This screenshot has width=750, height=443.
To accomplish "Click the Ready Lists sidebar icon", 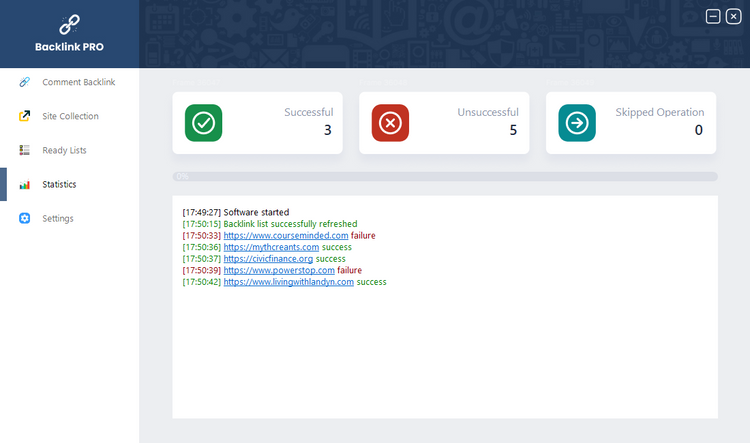I will (25, 150).
